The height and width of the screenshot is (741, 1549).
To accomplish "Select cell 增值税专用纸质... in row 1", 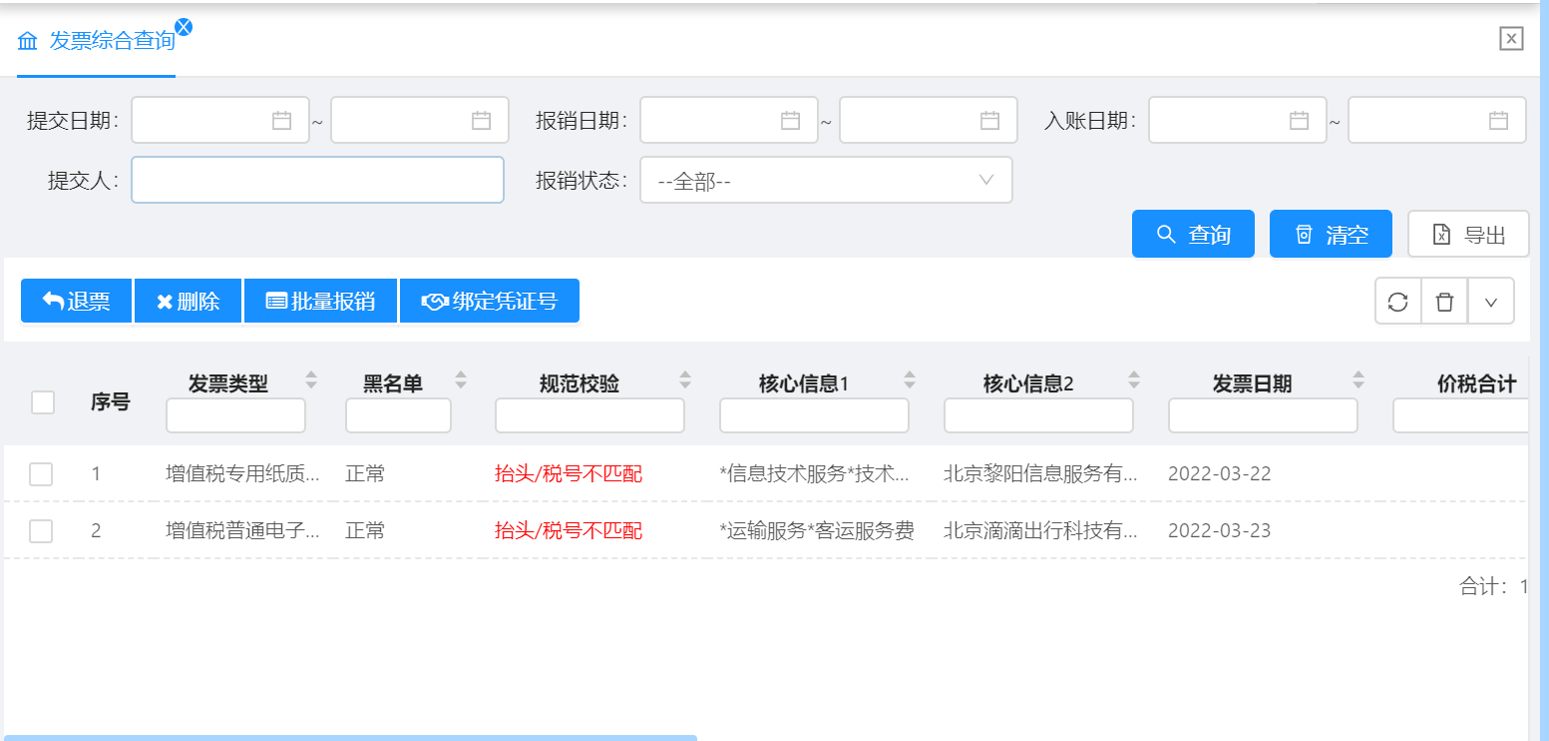I will pos(243,474).
